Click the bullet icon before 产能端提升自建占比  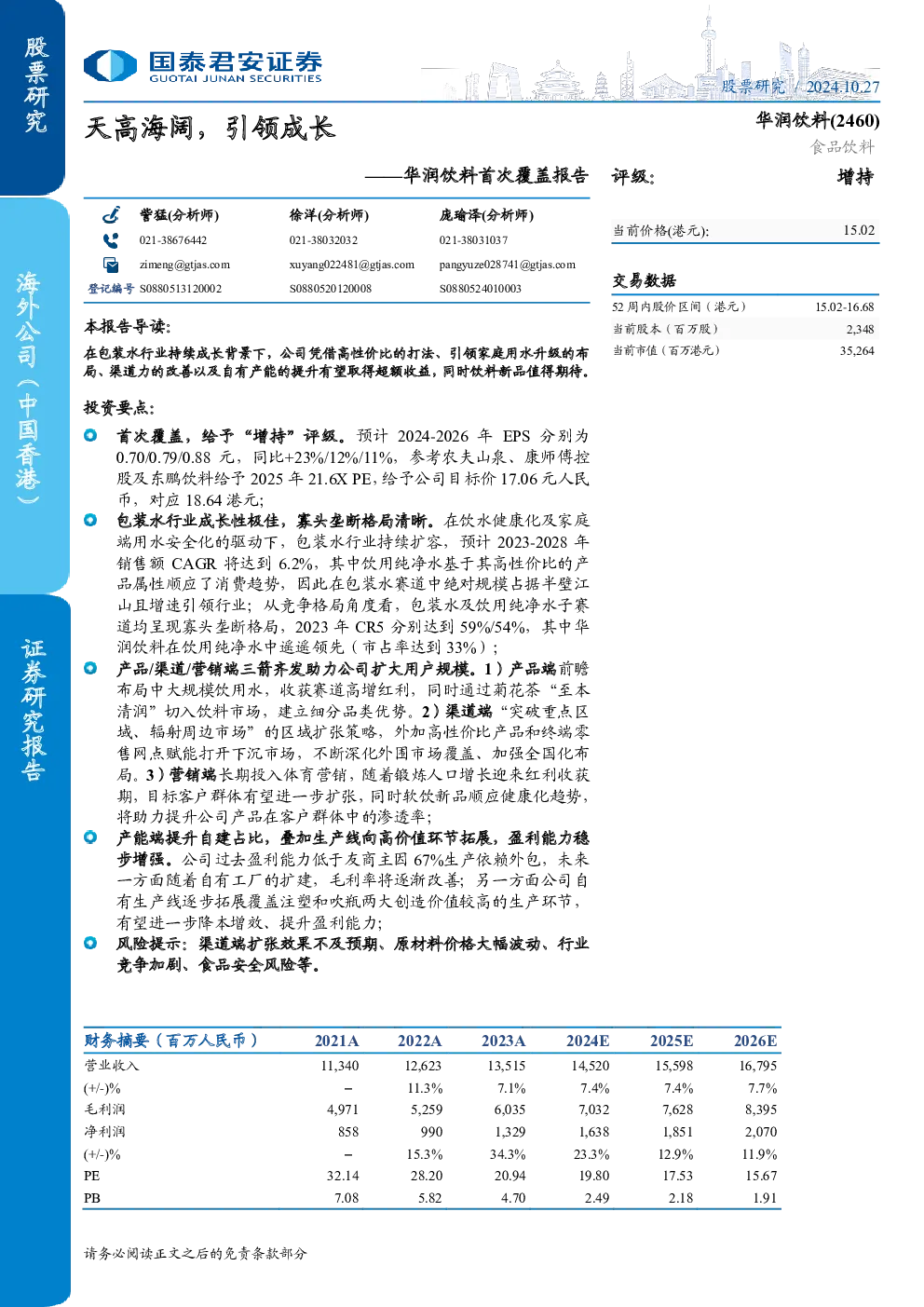(90, 837)
